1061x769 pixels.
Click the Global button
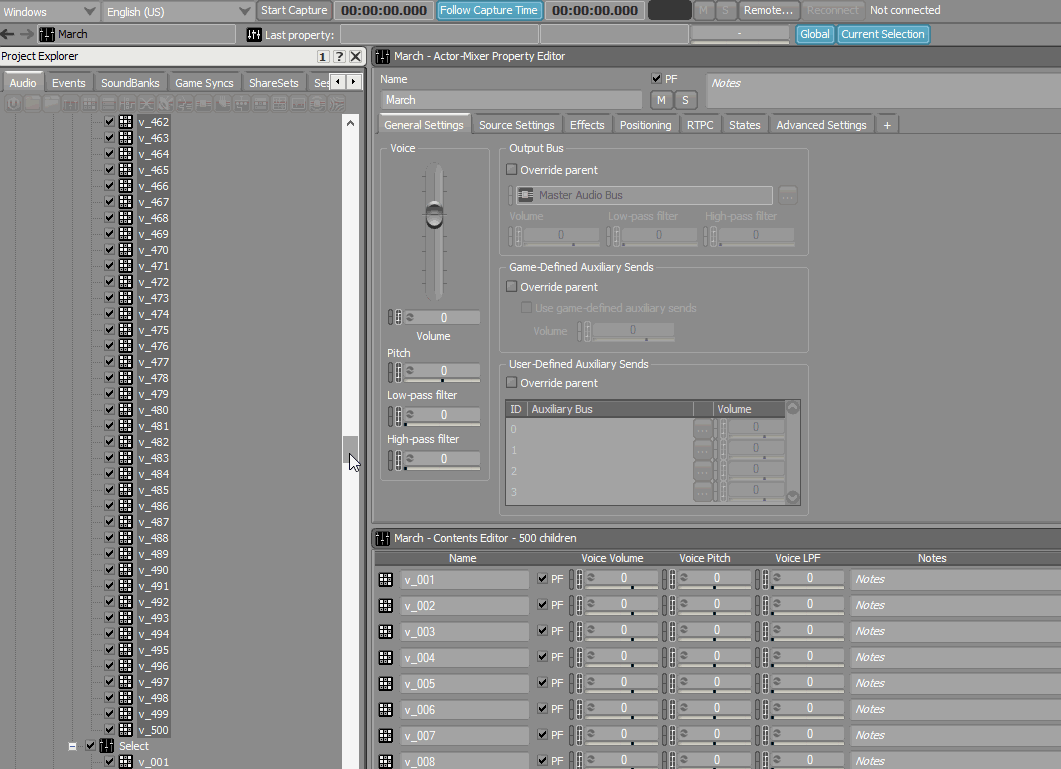tap(814, 34)
